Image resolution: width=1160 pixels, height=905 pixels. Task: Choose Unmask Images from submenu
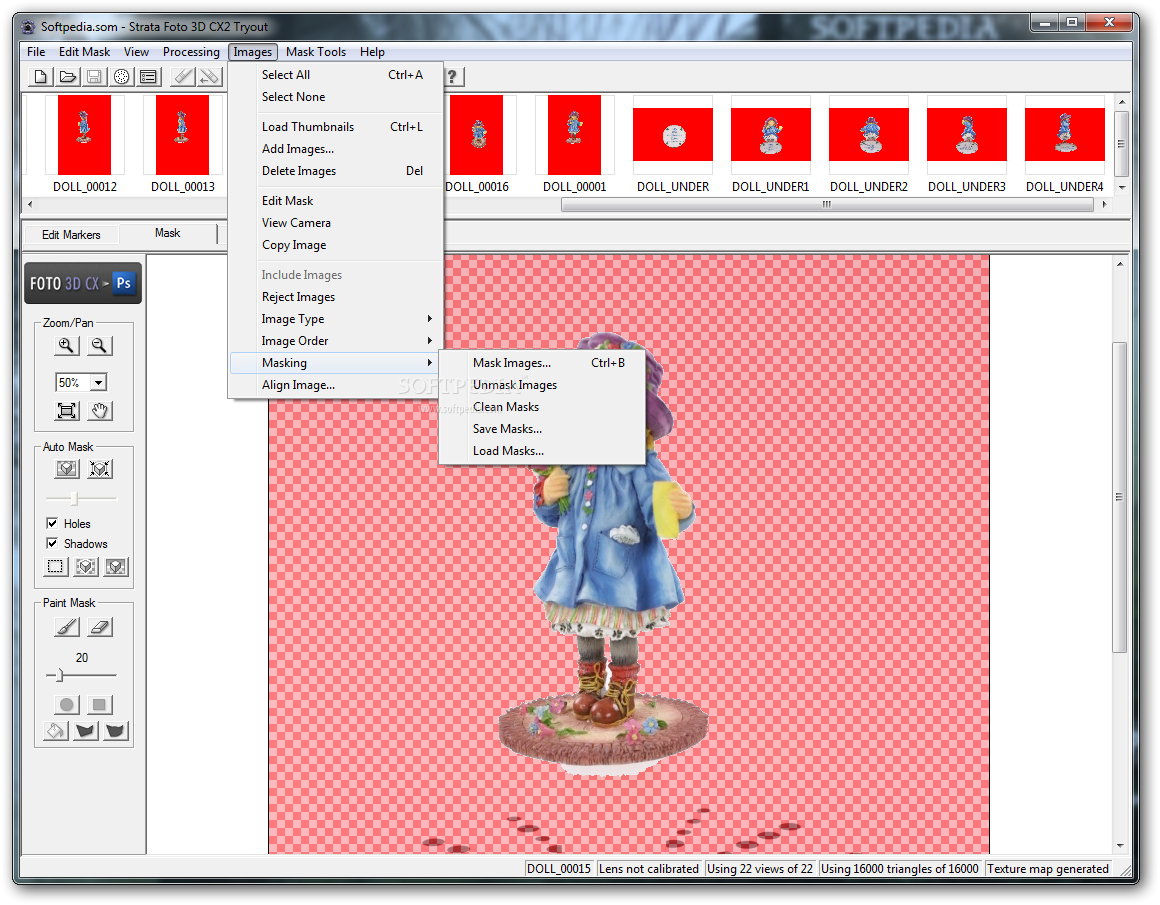coord(542,385)
